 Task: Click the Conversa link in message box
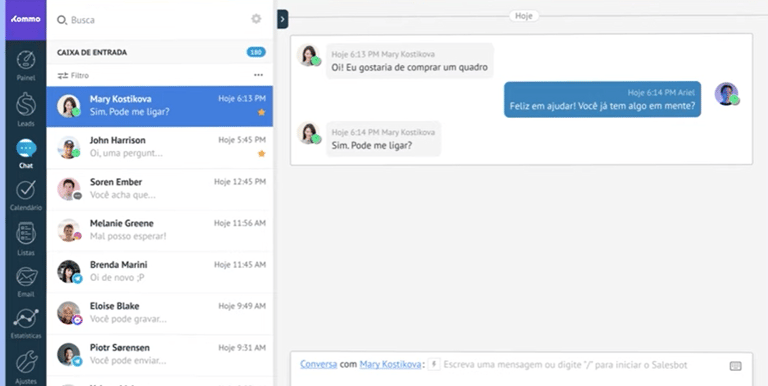point(318,364)
